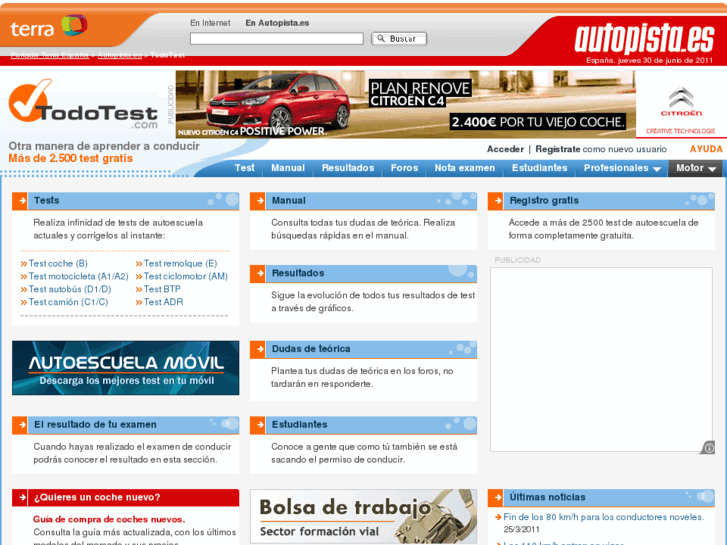727x545 pixels.
Task: Open the Resultados menu tab
Action: coord(348,168)
